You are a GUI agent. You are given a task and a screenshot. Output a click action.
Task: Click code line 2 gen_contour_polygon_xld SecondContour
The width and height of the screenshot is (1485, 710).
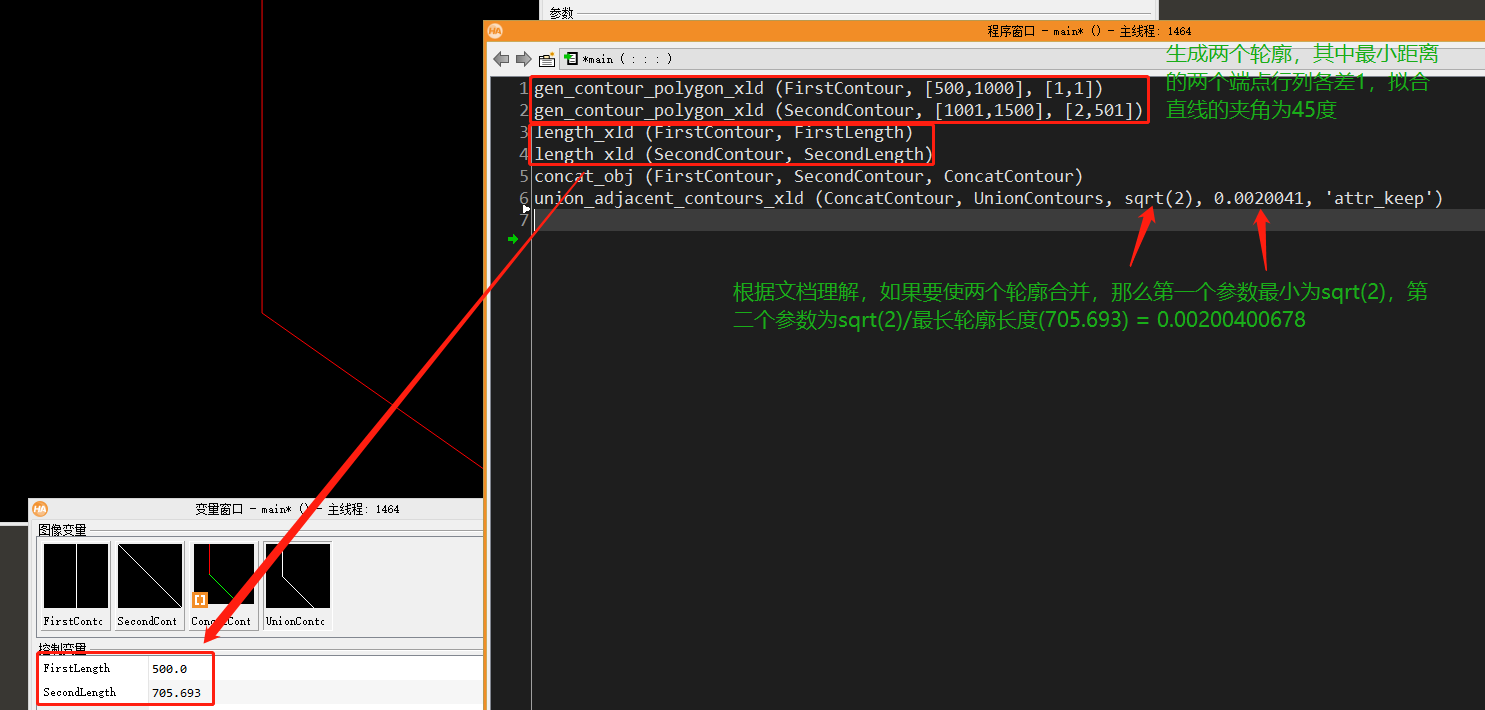click(x=839, y=110)
